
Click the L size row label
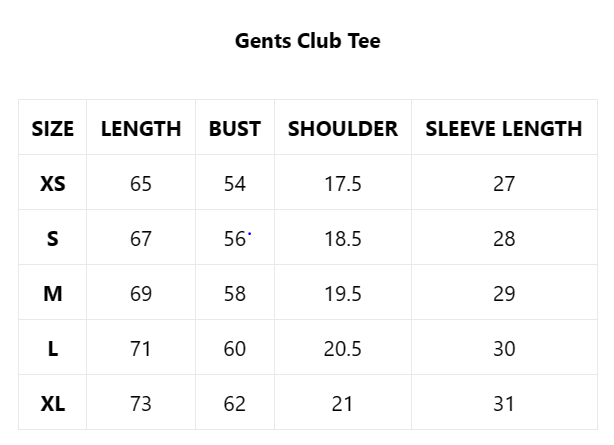[53, 349]
